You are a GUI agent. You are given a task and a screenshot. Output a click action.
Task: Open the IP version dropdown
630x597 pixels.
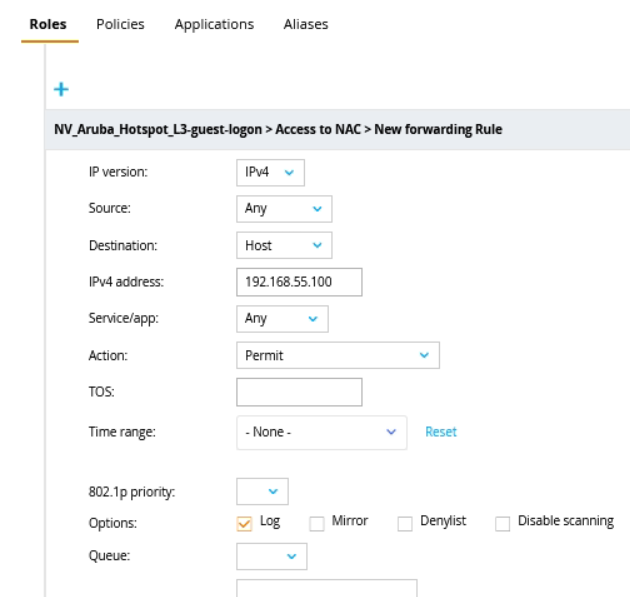coord(270,173)
